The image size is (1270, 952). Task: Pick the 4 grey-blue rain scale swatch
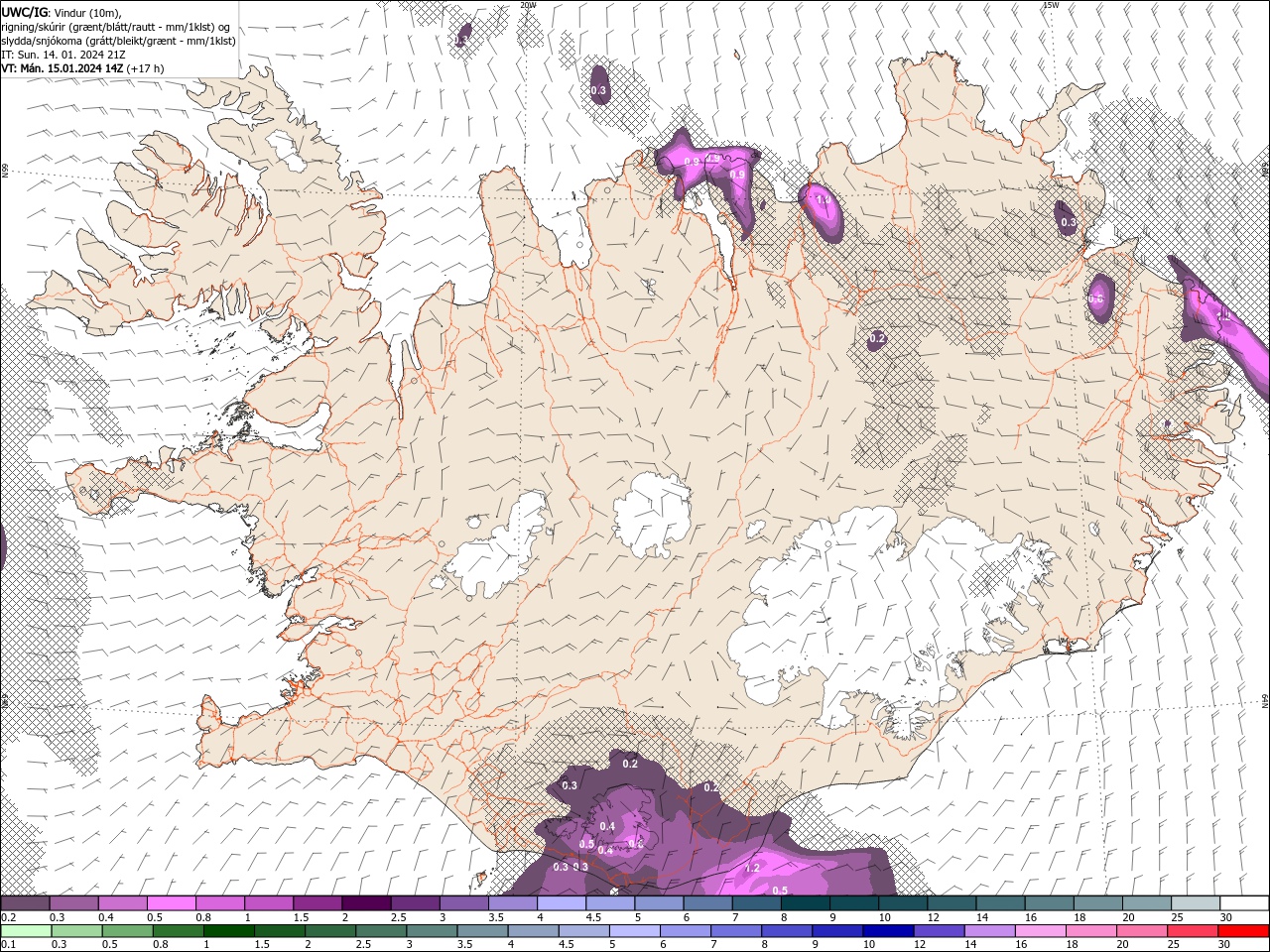pyautogui.click(x=533, y=931)
